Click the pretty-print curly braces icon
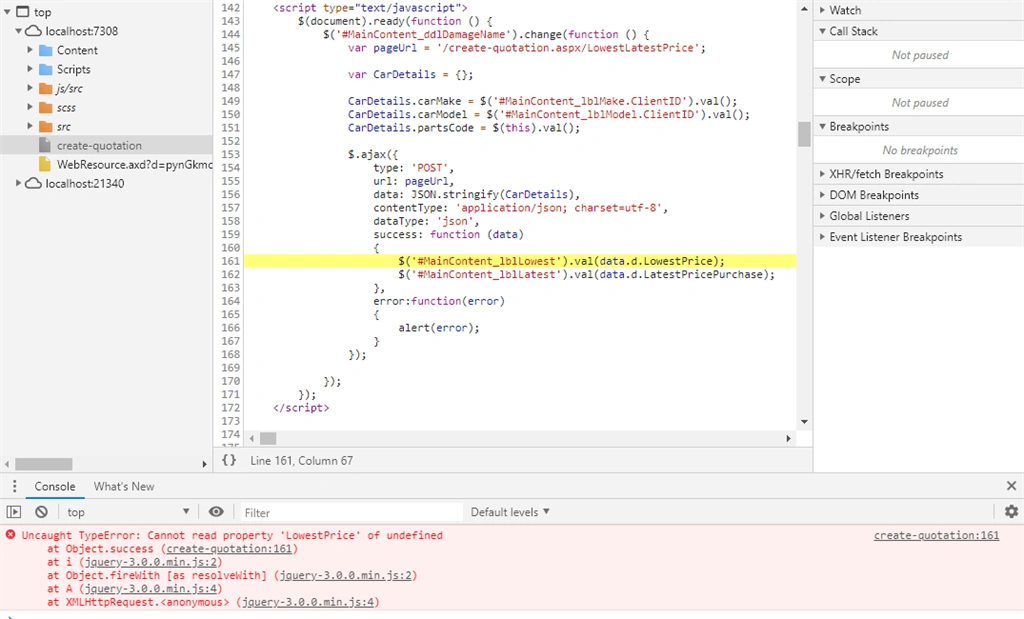Viewport: 1024px width, 619px height. [x=229, y=460]
